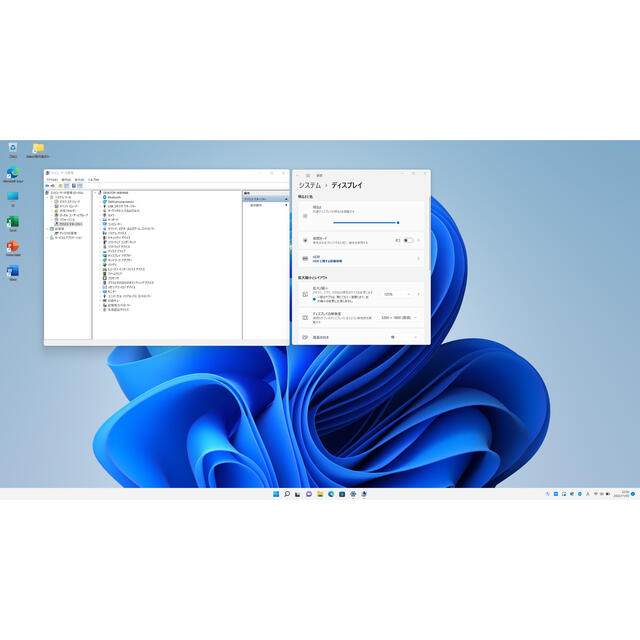The image size is (640, 640).
Task: Click the Settings window back arrow
Action: tap(298, 175)
